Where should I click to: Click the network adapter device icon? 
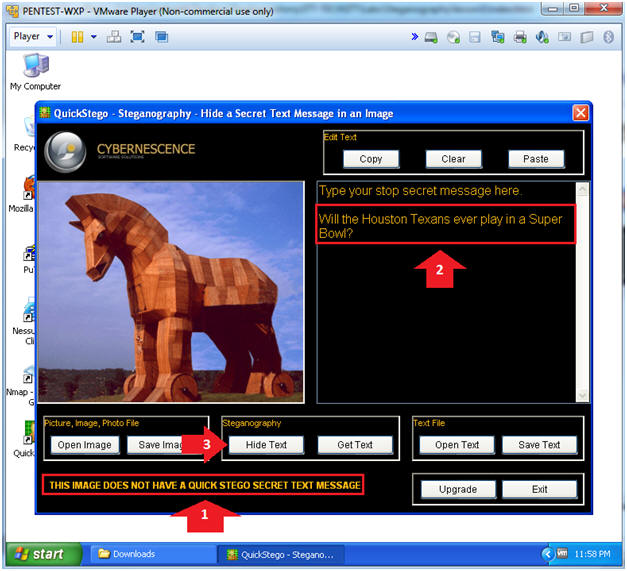click(497, 37)
